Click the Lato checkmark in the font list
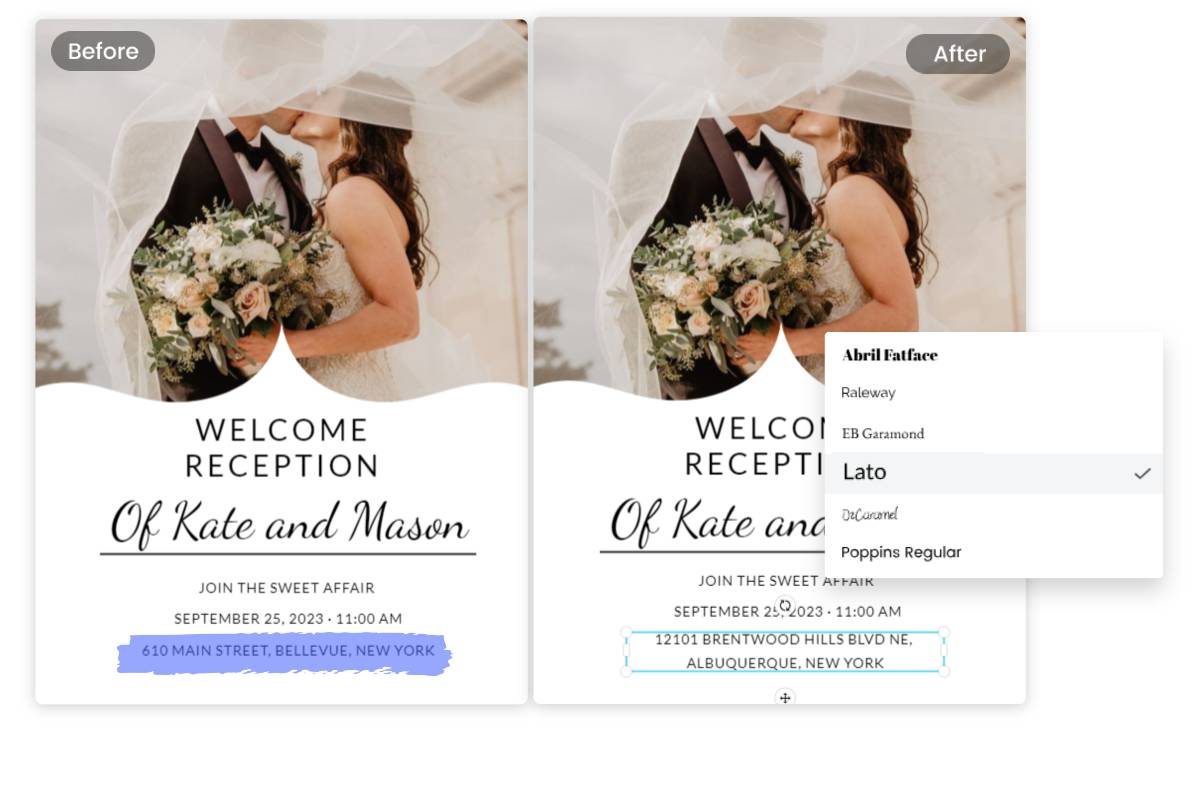The height and width of the screenshot is (800, 1200). click(x=1141, y=472)
